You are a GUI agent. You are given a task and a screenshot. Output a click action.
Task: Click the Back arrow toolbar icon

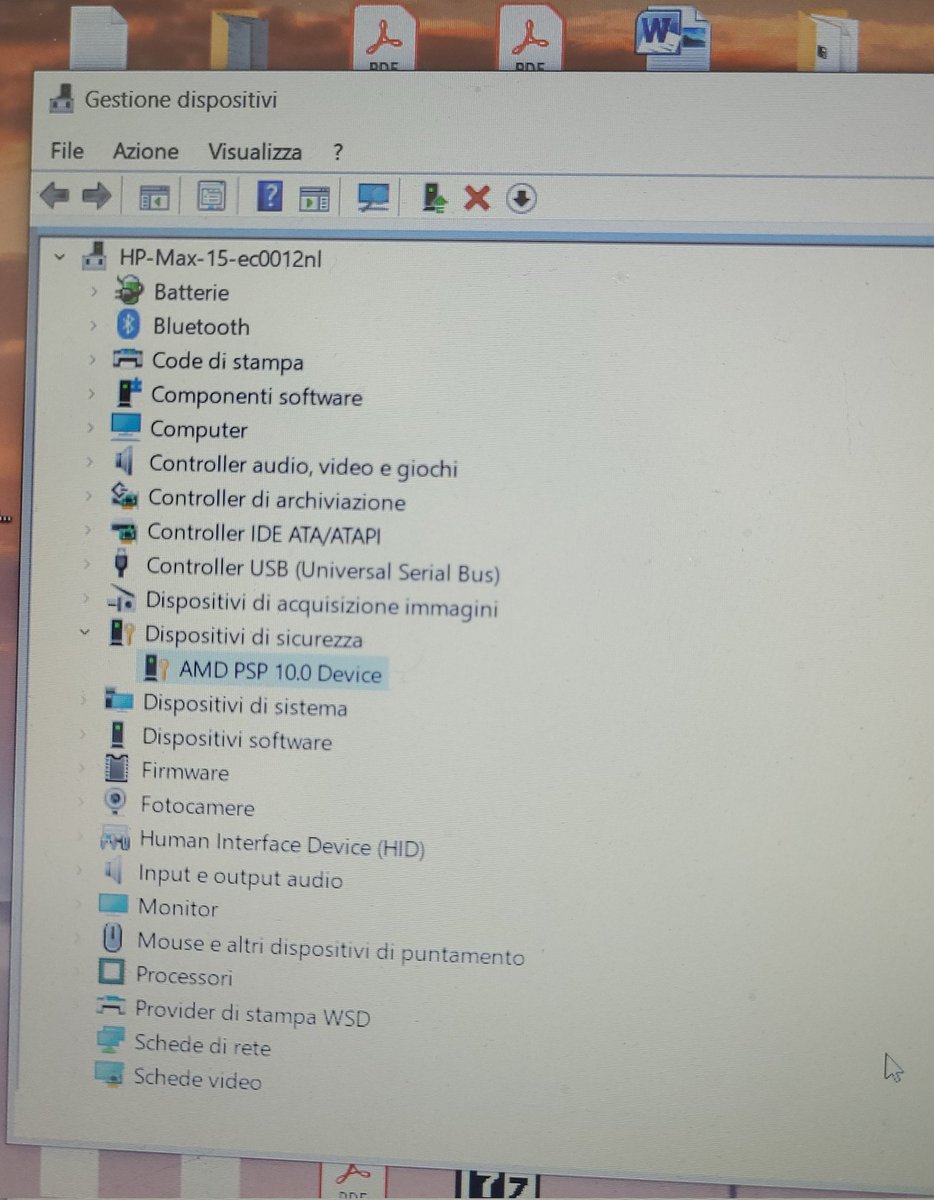(54, 196)
